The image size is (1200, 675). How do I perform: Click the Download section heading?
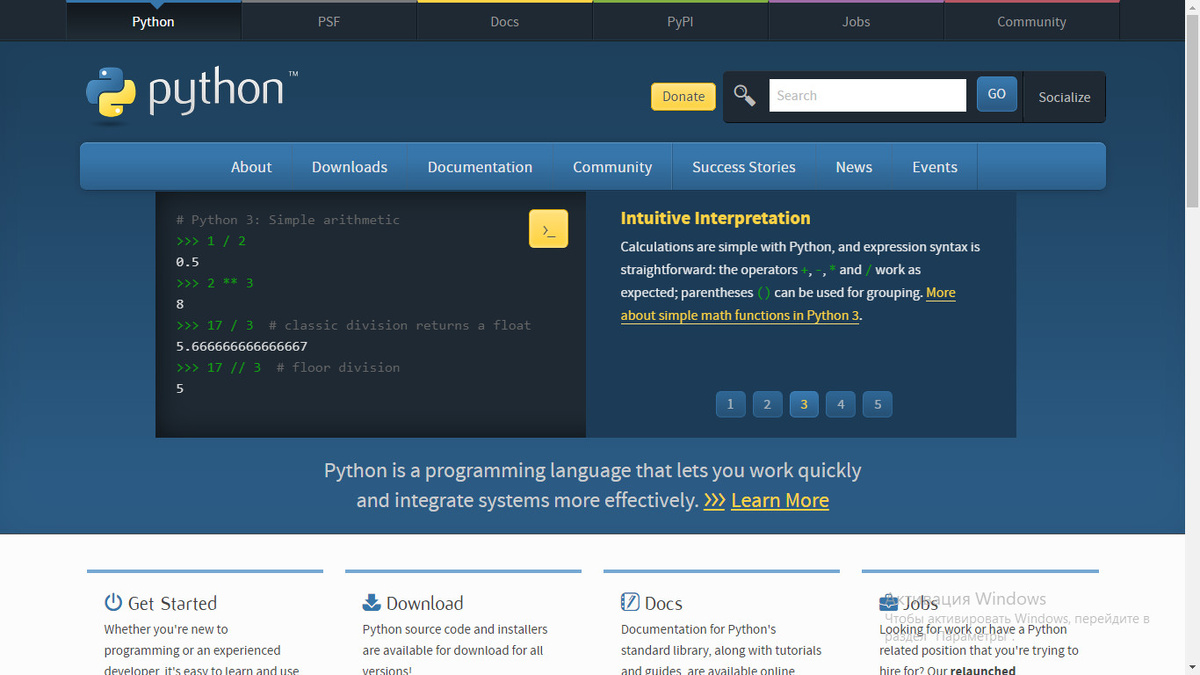[x=425, y=603]
